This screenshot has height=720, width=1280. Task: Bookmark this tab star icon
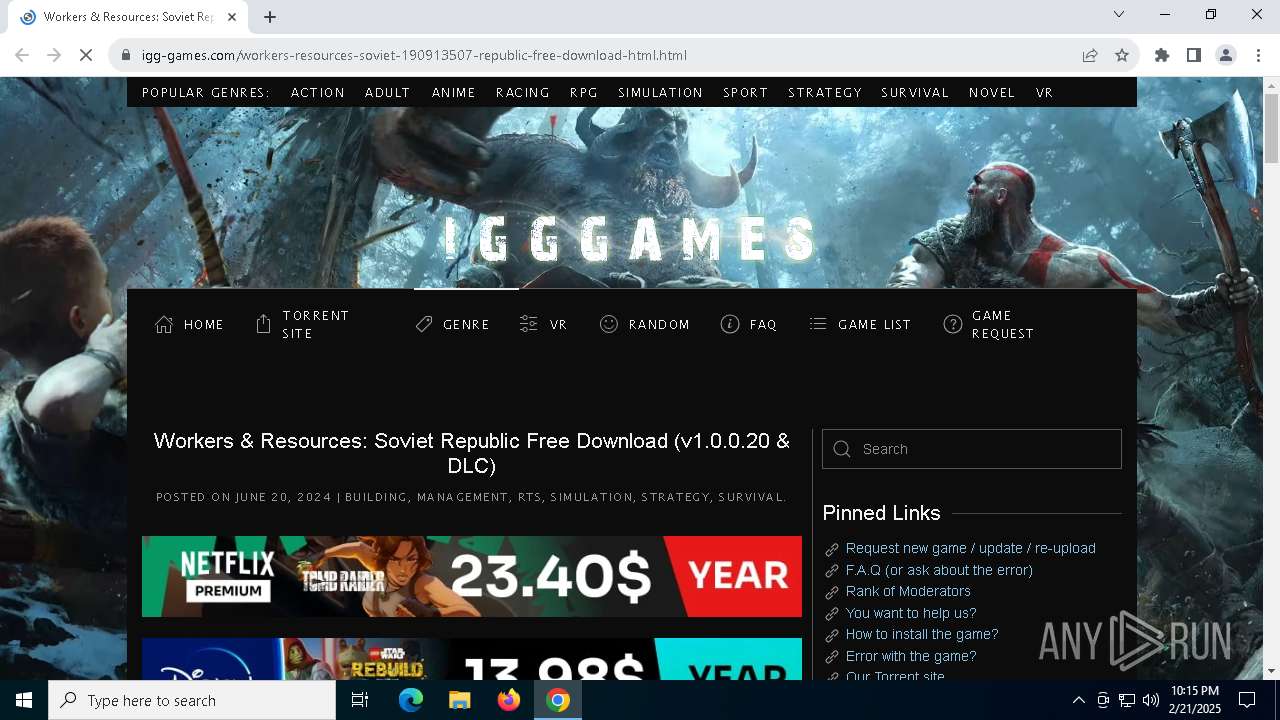pos(1122,55)
